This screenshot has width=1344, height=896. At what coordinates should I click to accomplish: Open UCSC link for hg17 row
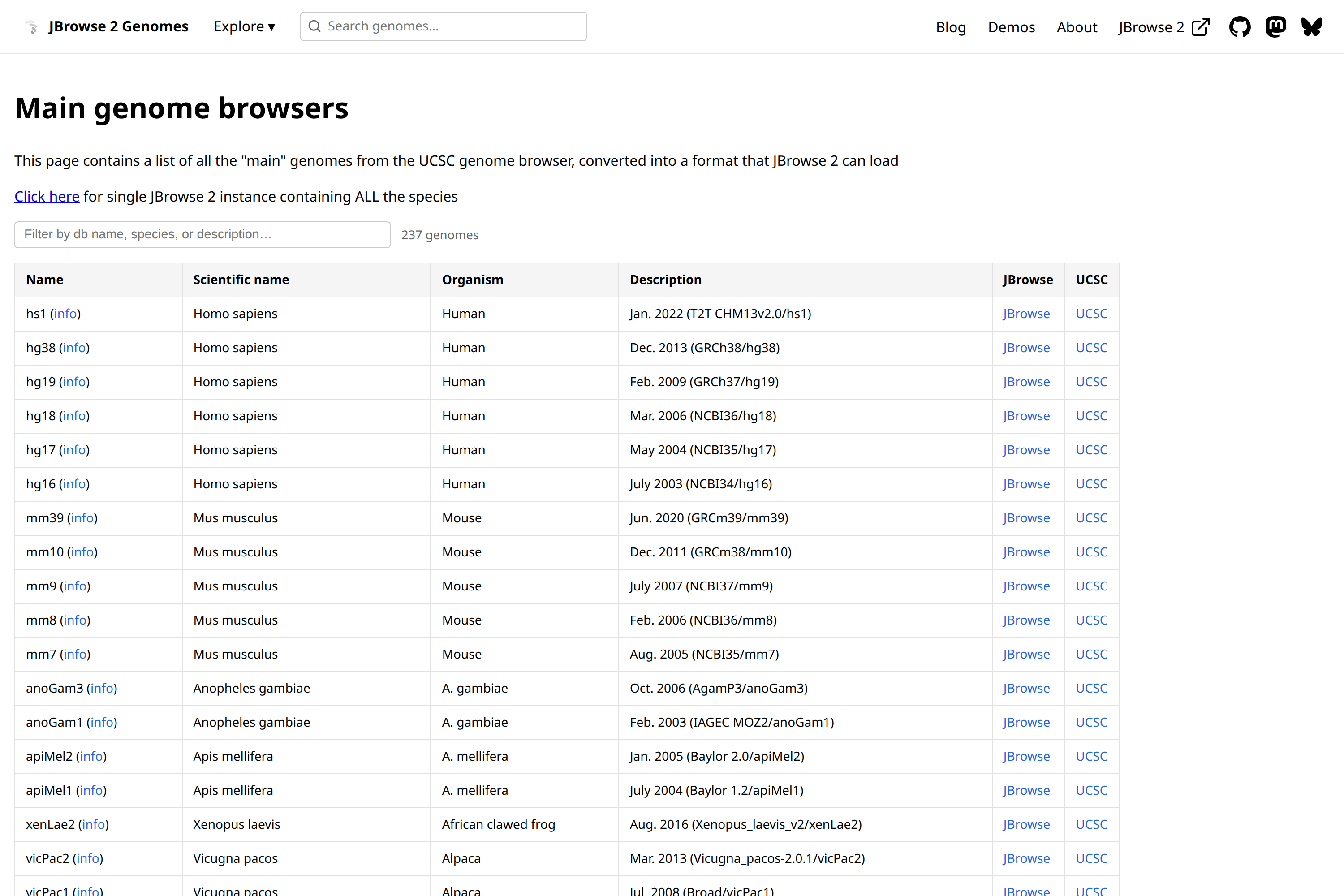click(1091, 450)
